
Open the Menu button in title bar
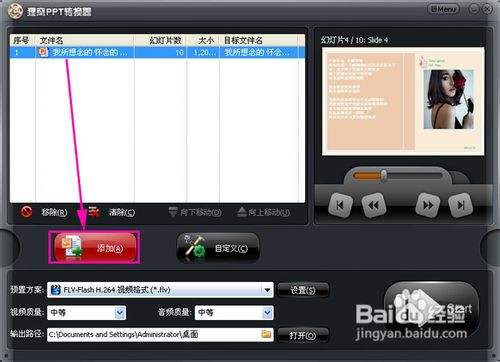443,9
